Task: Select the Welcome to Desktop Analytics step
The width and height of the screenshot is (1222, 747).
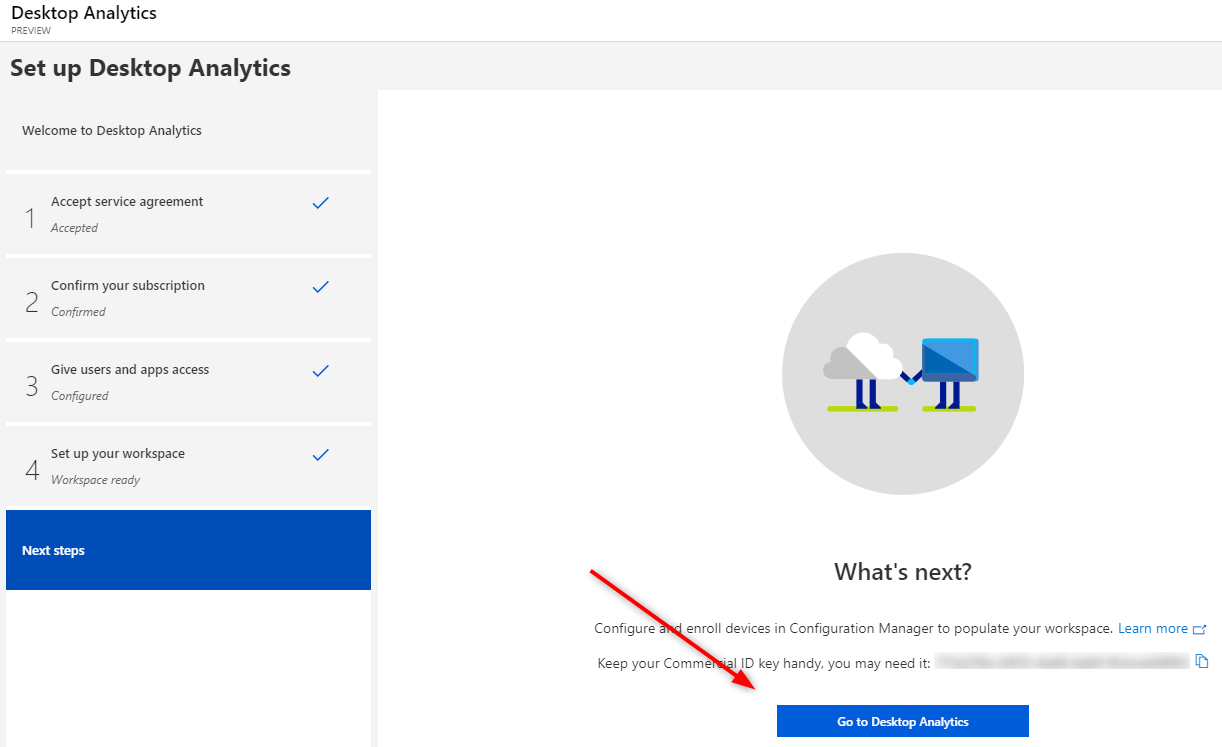Action: coord(188,131)
